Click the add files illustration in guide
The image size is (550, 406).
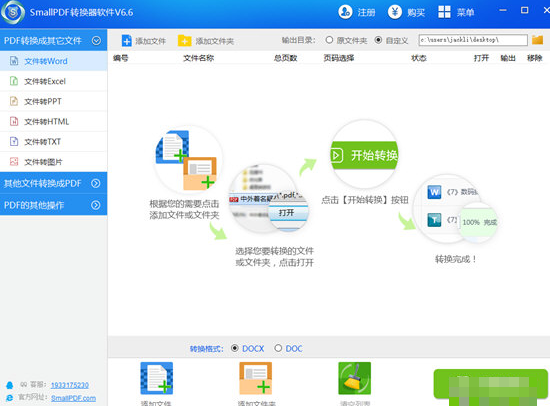pos(188,160)
